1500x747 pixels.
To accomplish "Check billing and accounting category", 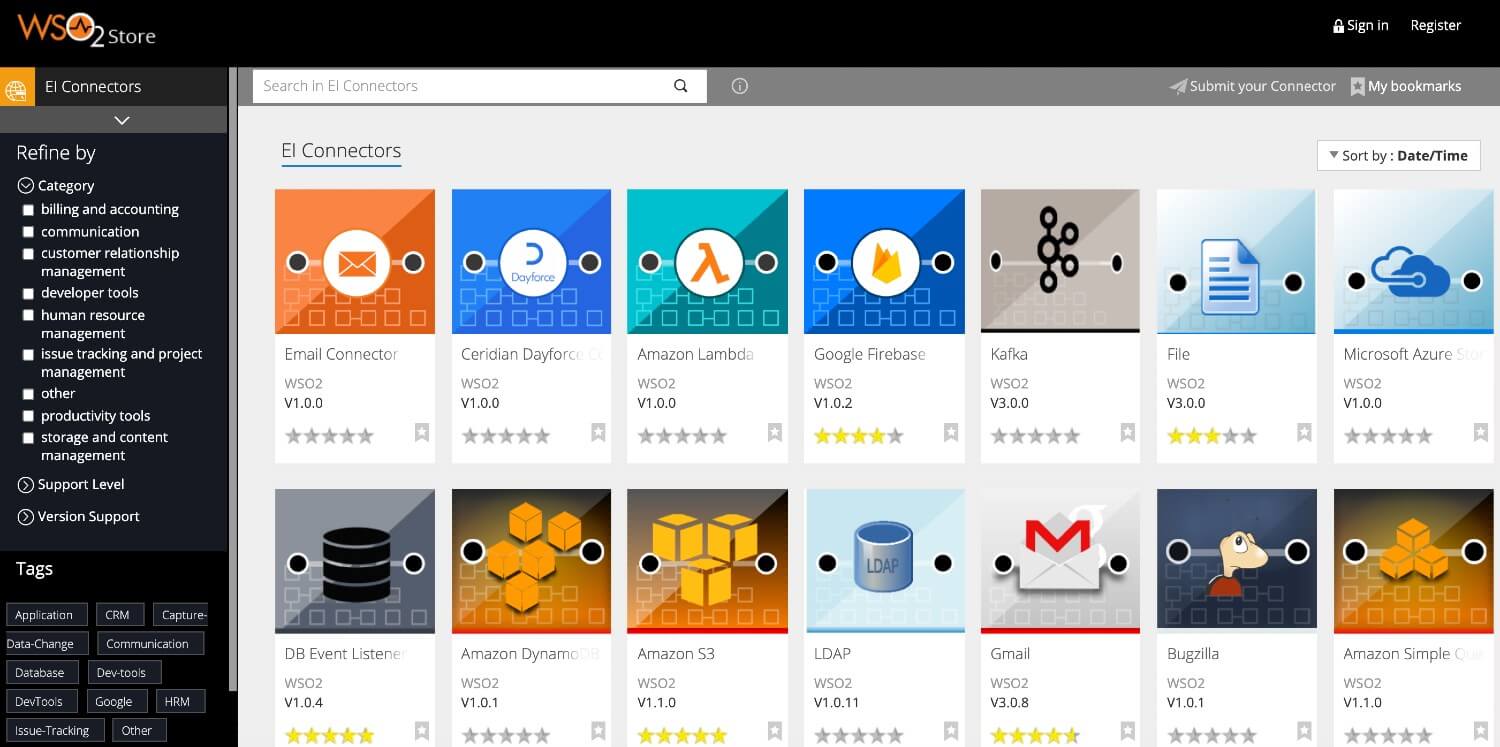I will point(28,210).
